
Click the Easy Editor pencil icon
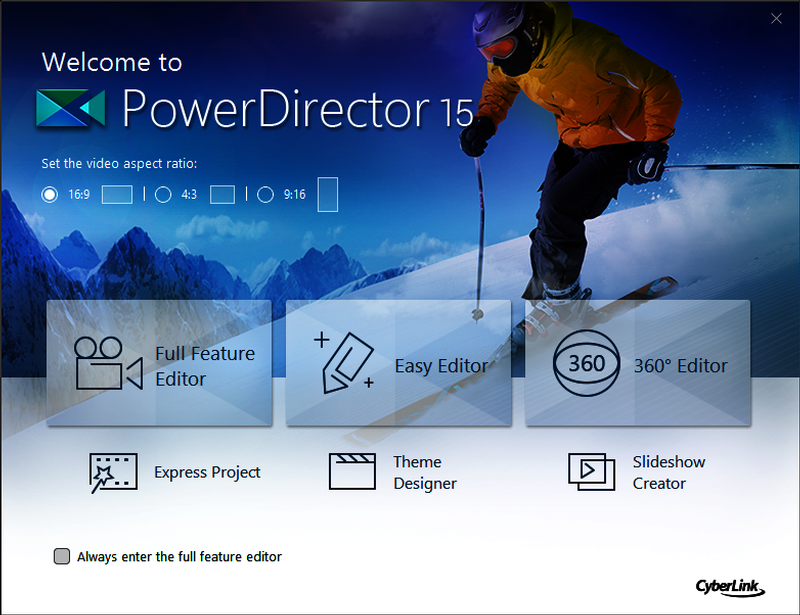click(x=344, y=363)
